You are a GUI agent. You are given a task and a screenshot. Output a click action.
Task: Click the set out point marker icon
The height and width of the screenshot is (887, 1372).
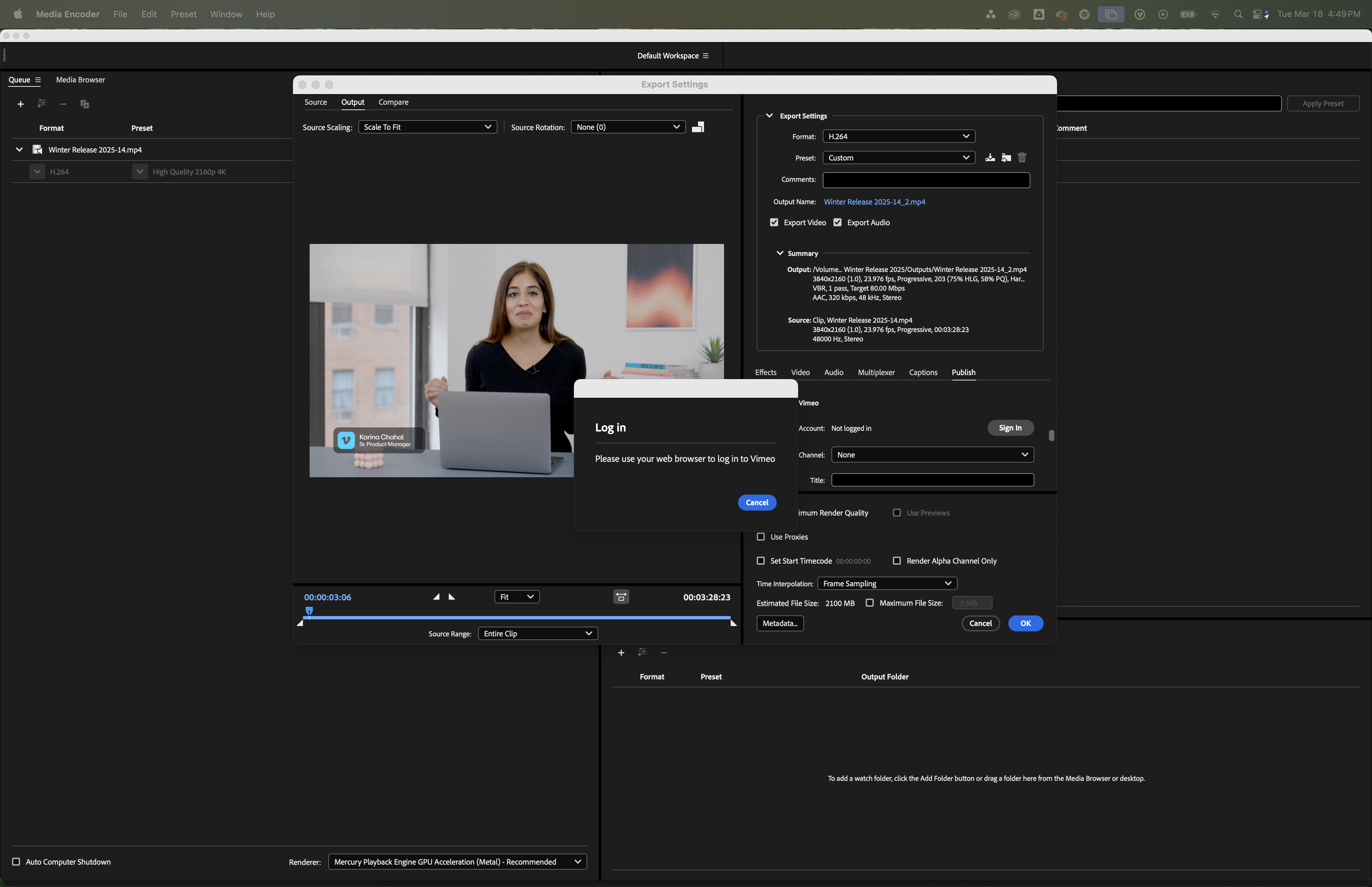click(x=452, y=597)
